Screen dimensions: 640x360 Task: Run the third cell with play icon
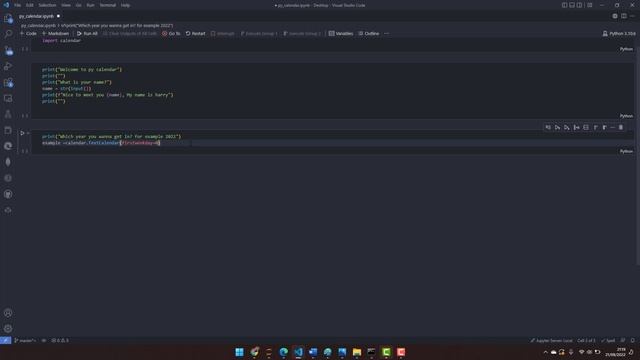22,133
